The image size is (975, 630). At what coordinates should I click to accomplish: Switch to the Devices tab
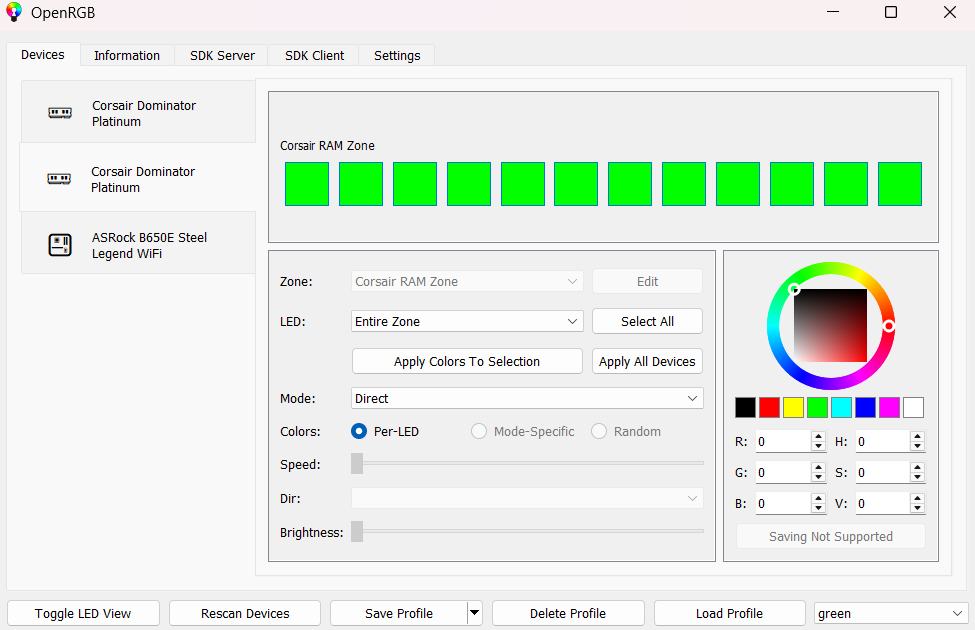(43, 55)
